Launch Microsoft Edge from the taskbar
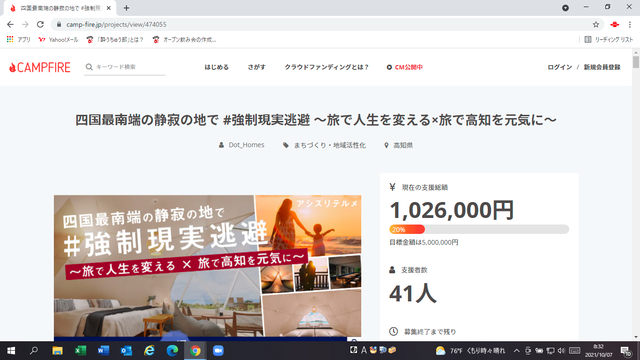The width and height of the screenshot is (640, 360). (x=172, y=351)
